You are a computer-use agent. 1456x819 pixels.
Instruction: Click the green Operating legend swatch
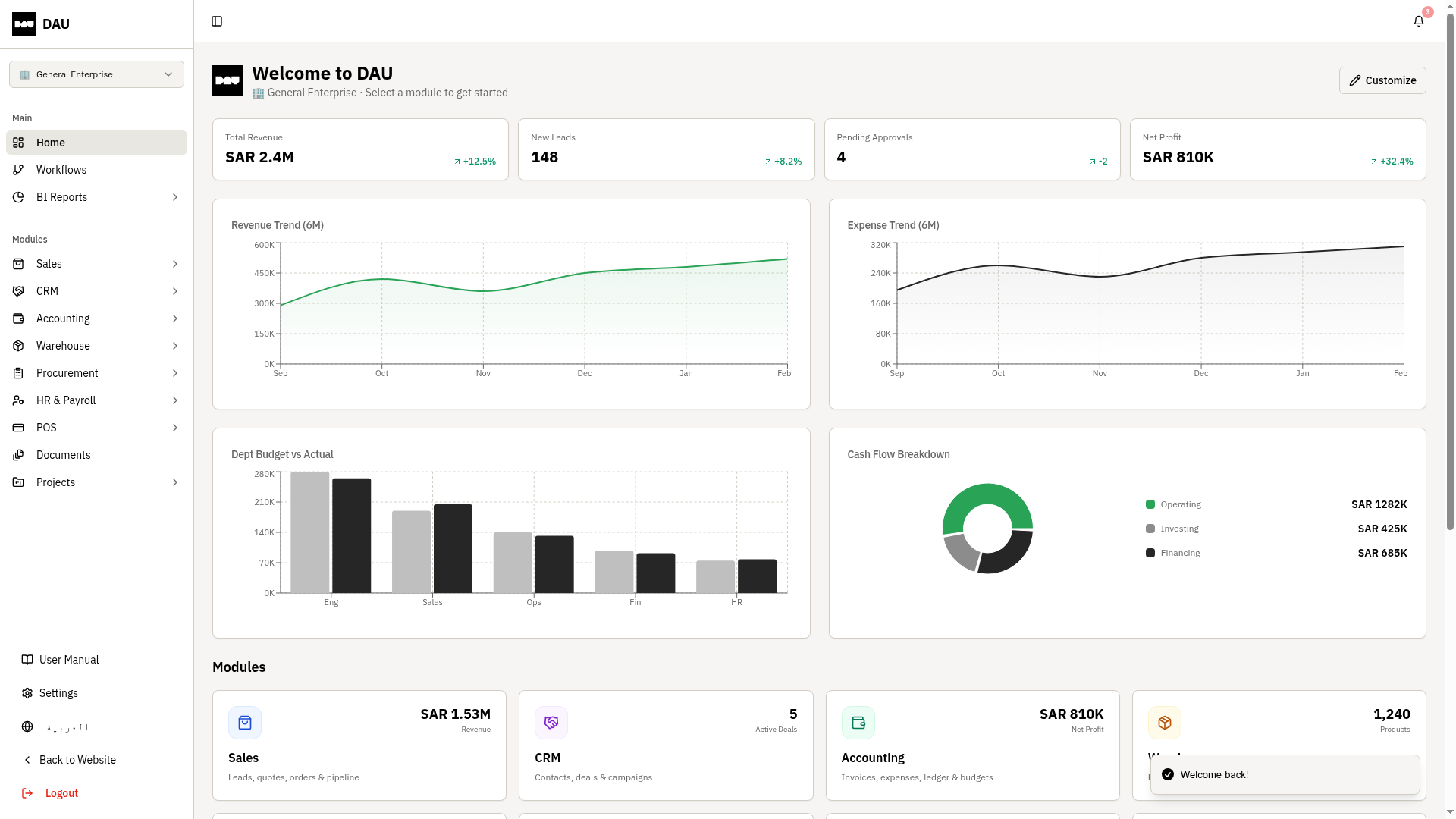tap(1150, 504)
